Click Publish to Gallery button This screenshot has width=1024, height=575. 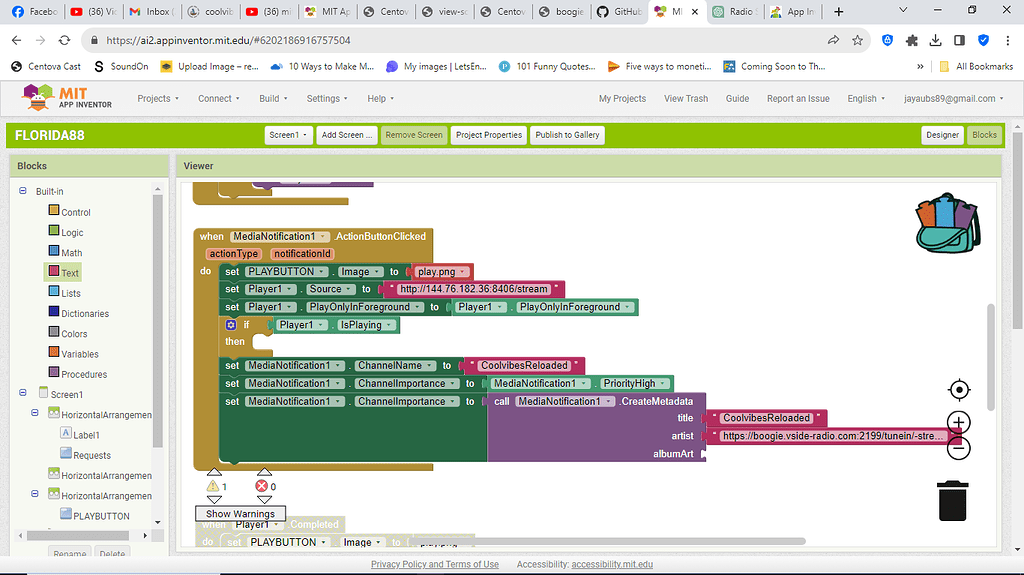point(567,135)
